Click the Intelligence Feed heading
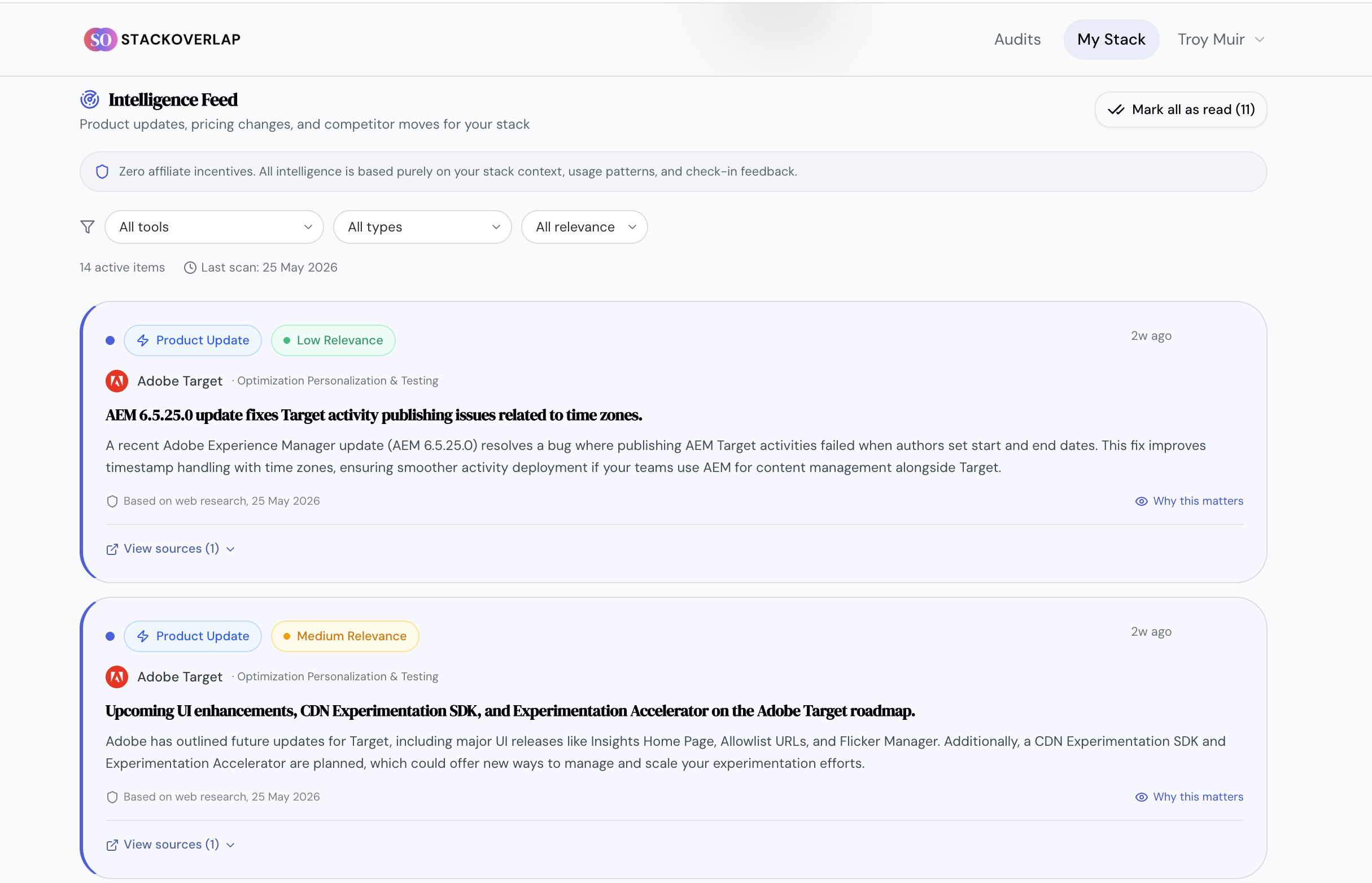Viewport: 1372px width, 883px height. [173, 100]
